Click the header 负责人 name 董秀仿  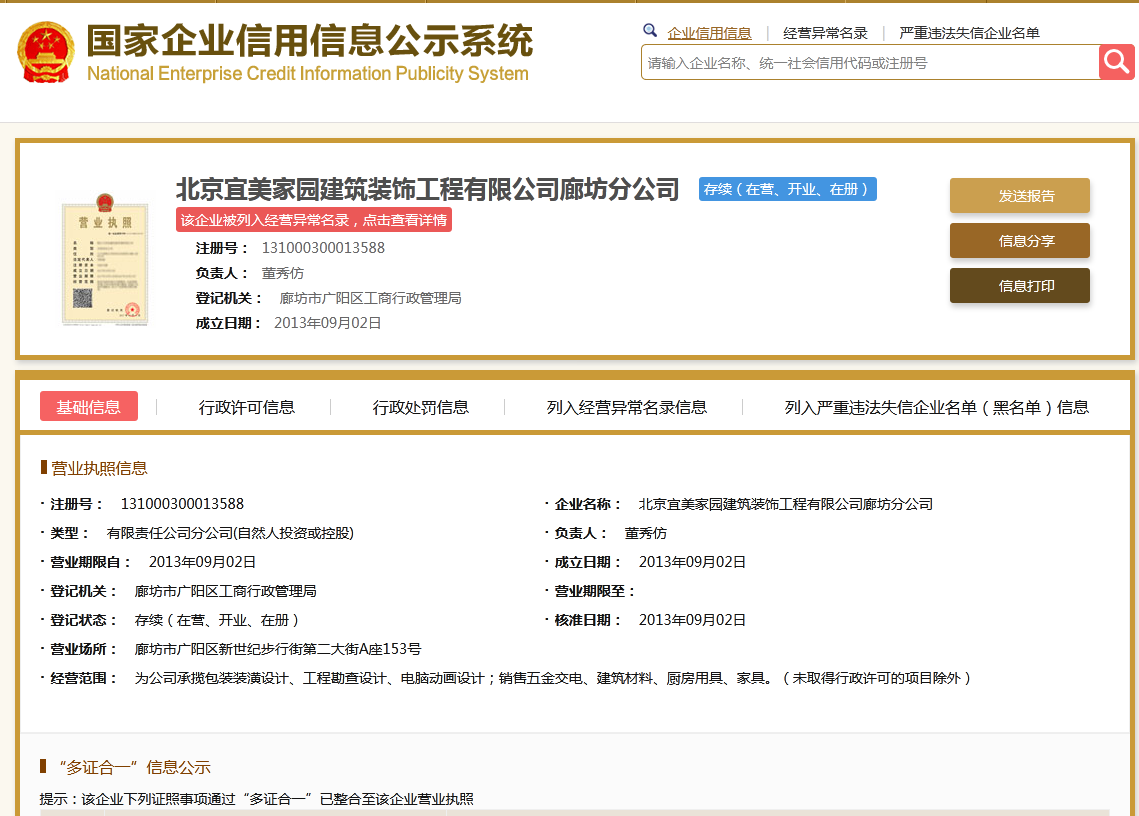tap(283, 273)
